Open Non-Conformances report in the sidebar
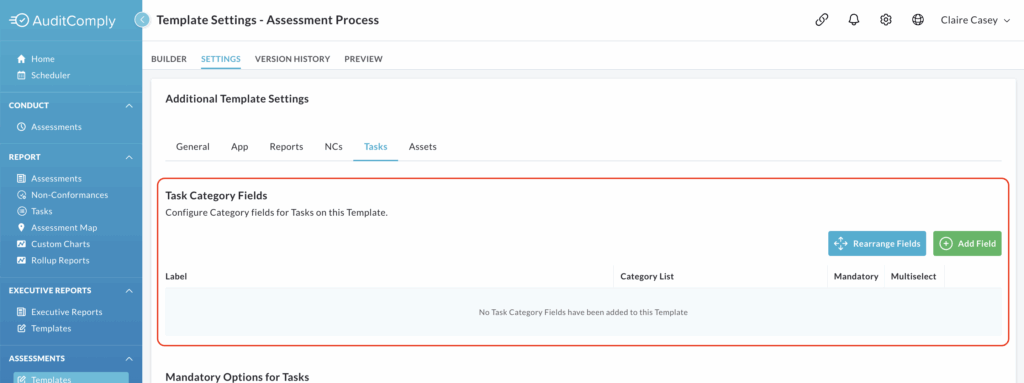Screen dimensions: 1024x383 [62, 195]
